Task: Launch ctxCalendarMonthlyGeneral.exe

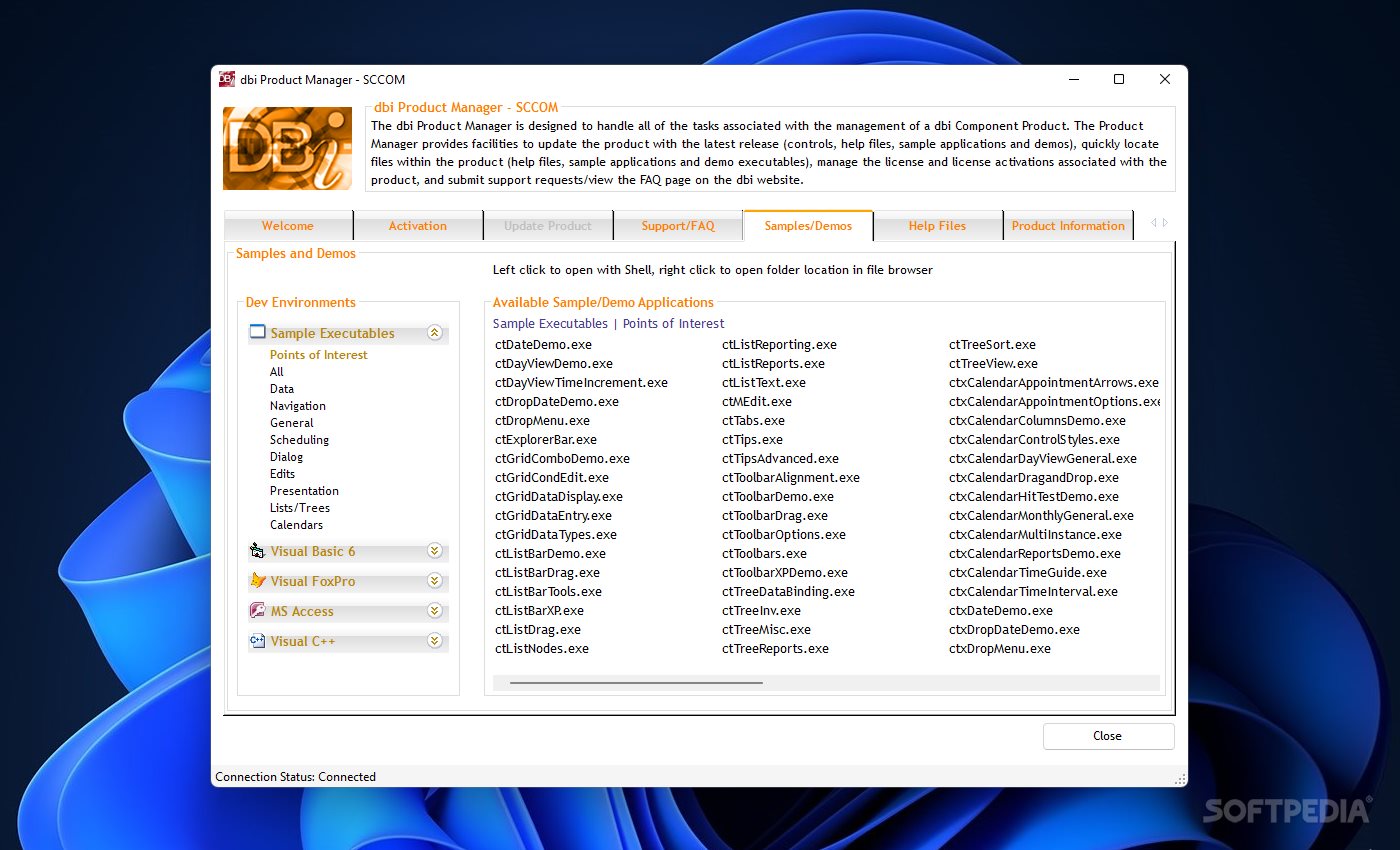Action: pos(1041,516)
